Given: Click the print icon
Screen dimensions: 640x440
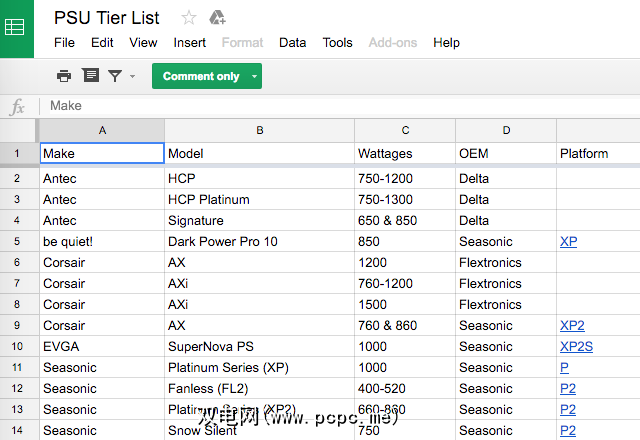Looking at the screenshot, I should [x=64, y=76].
